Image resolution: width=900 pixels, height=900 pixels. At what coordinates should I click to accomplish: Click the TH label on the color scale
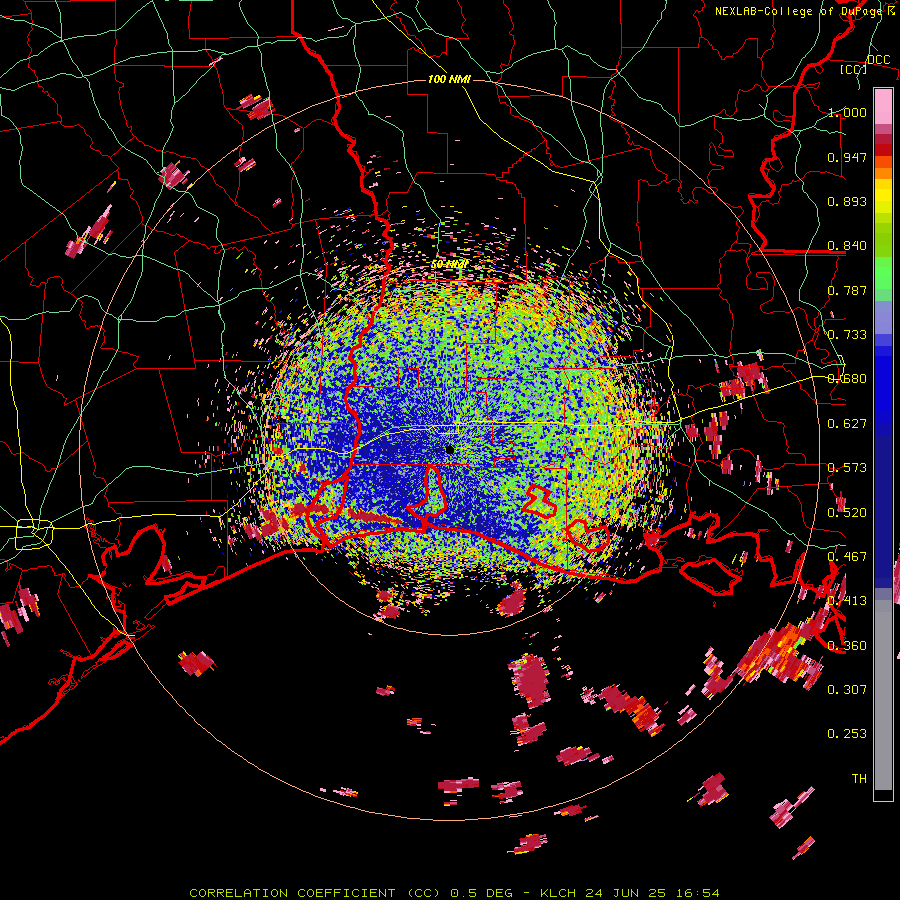[x=859, y=779]
